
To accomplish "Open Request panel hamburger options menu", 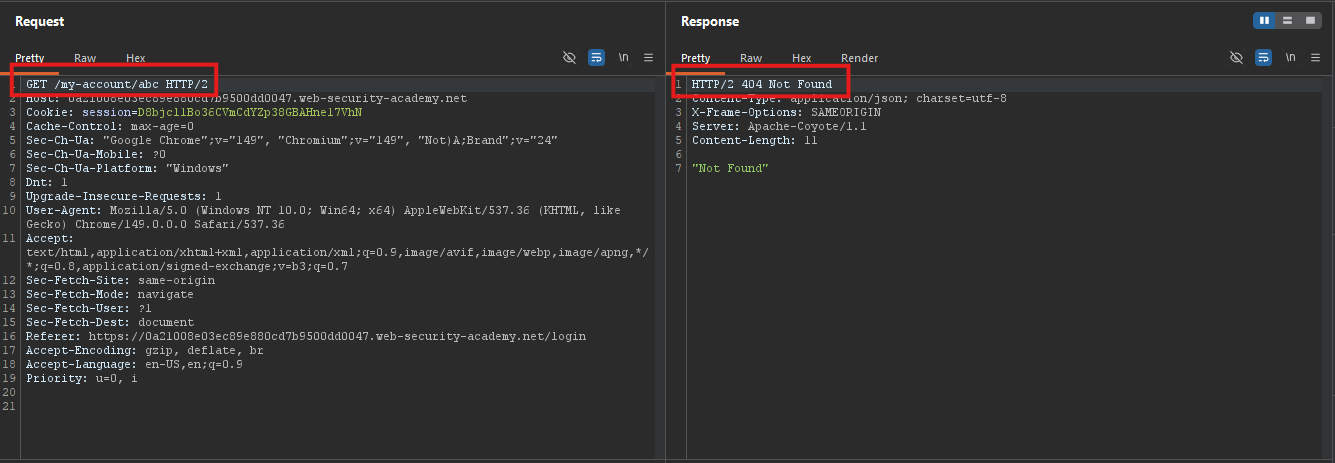I will [648, 58].
